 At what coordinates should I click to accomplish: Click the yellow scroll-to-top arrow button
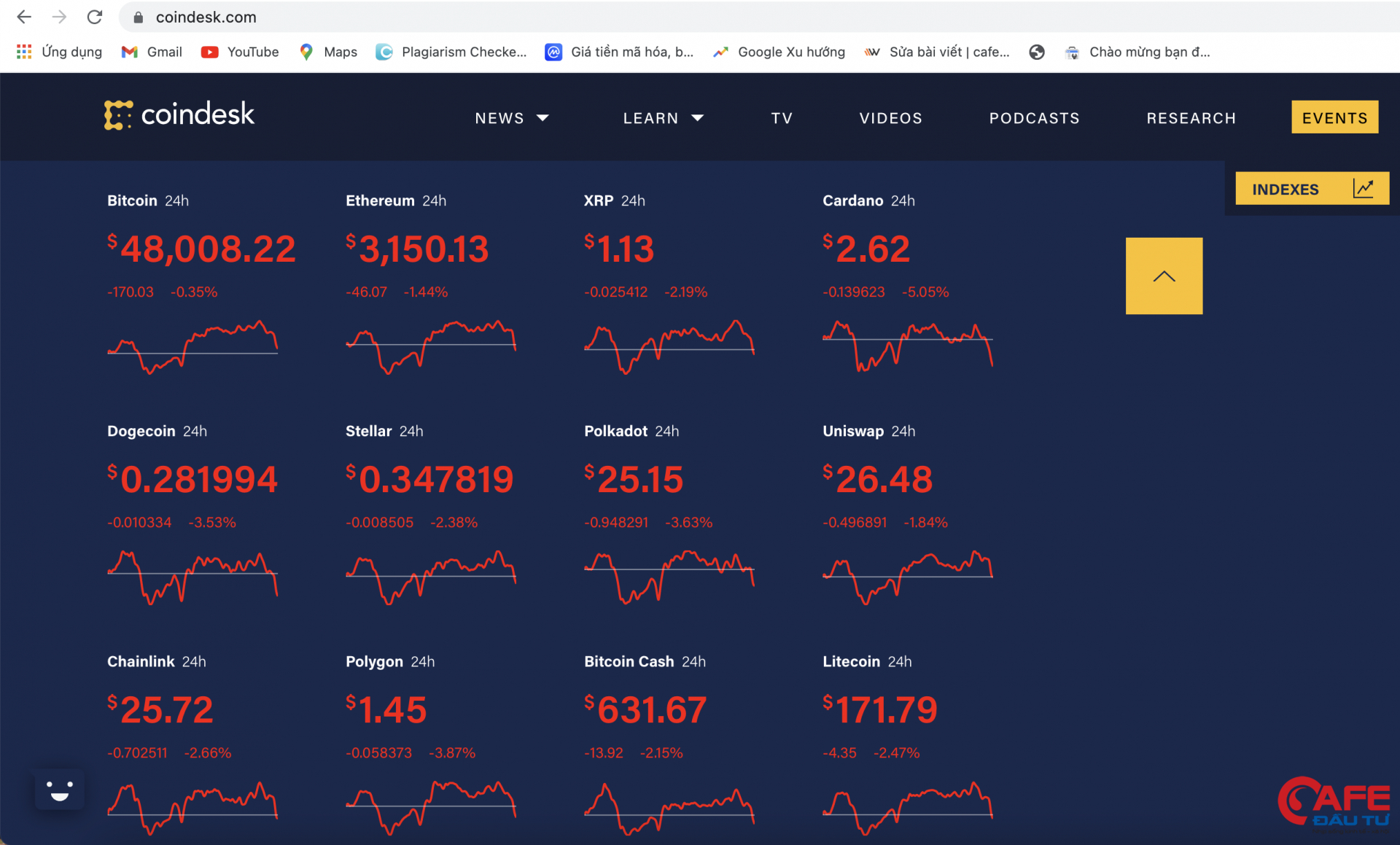1164,276
